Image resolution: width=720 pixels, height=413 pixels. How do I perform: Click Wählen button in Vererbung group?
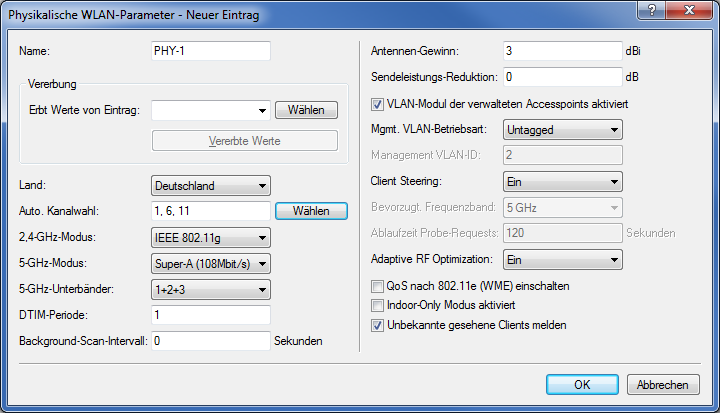point(307,110)
